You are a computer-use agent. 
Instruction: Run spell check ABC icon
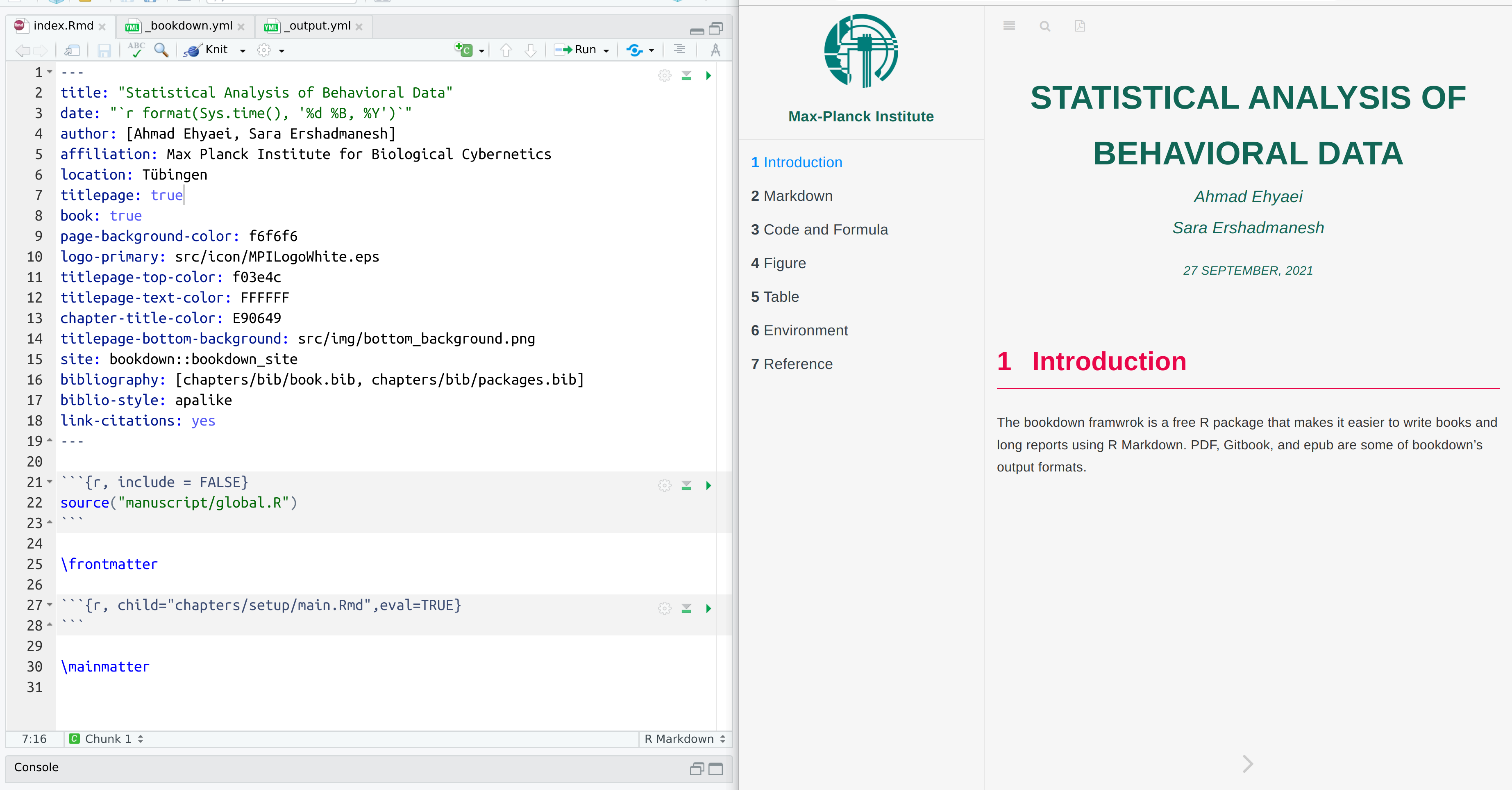(x=136, y=50)
